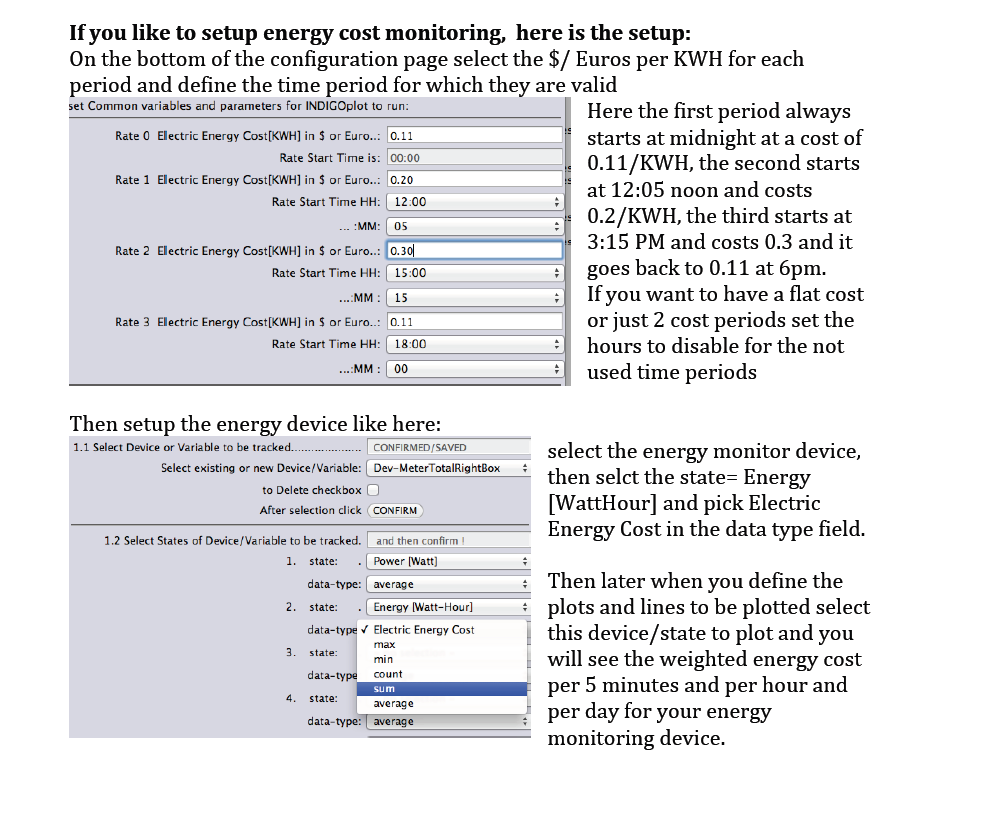Open state 1 data-type average dropdown
Viewport: 987px width, 823px height.
pos(448,584)
